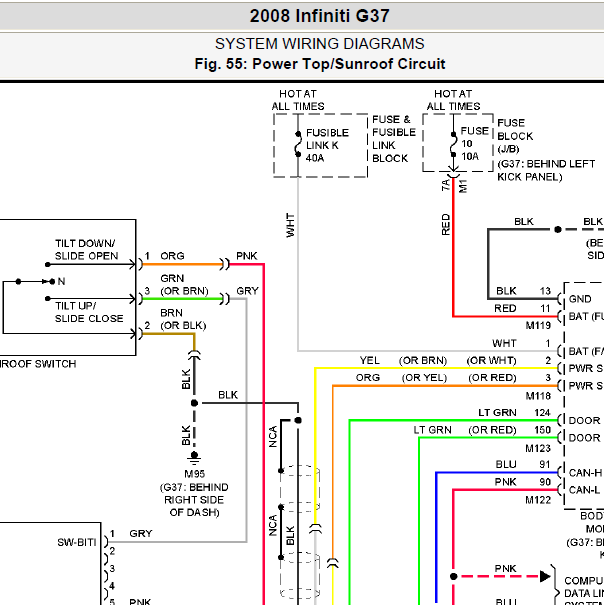Click the "(OR WHT)" alternate color label

[x=491, y=360]
